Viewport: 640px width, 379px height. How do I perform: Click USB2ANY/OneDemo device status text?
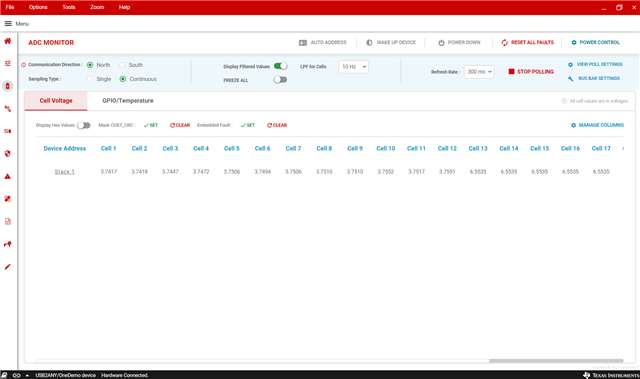pyautogui.click(x=65, y=375)
